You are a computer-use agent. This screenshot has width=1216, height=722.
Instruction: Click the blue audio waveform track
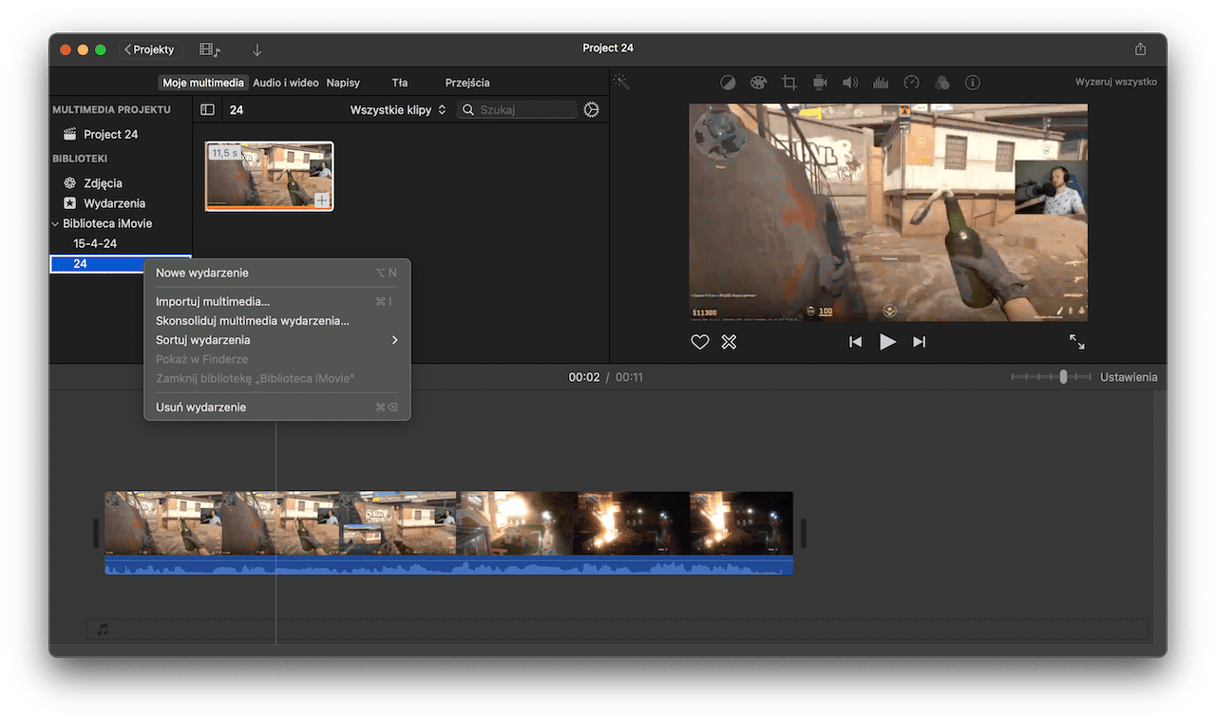coord(449,566)
